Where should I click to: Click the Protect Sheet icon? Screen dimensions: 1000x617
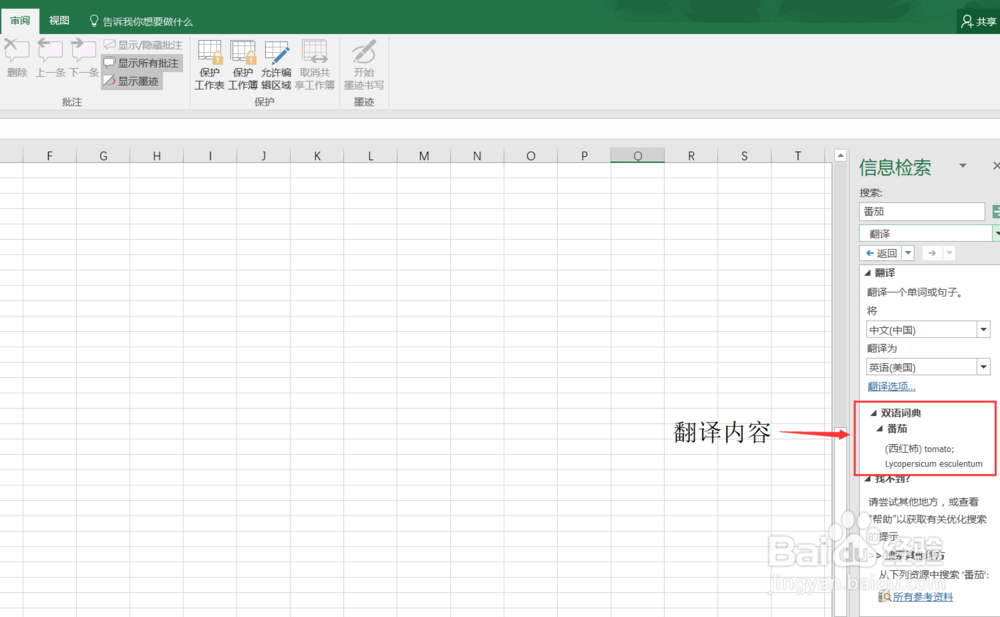[209, 65]
